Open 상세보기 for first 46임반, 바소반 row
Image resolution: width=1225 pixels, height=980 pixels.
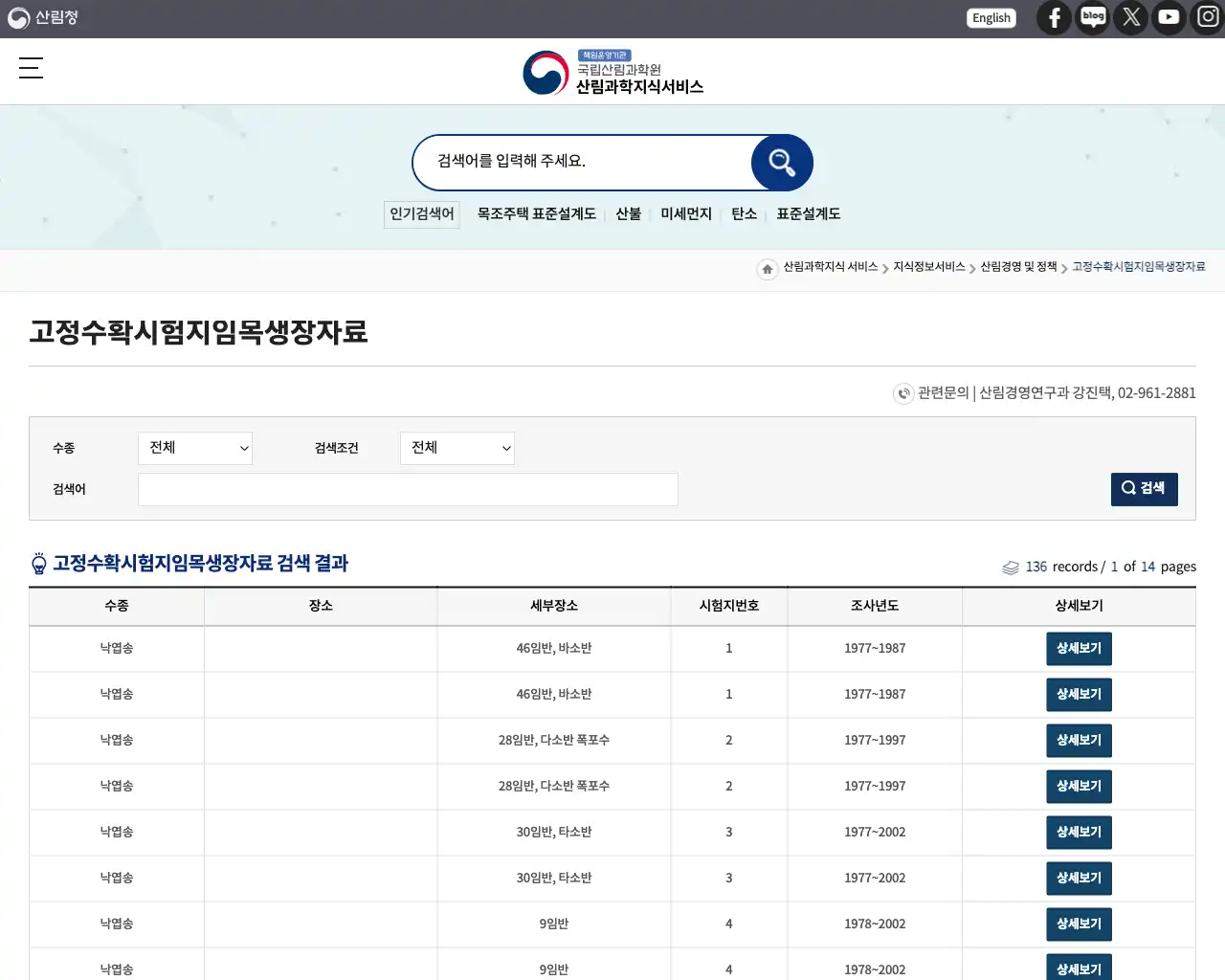[x=1079, y=649]
